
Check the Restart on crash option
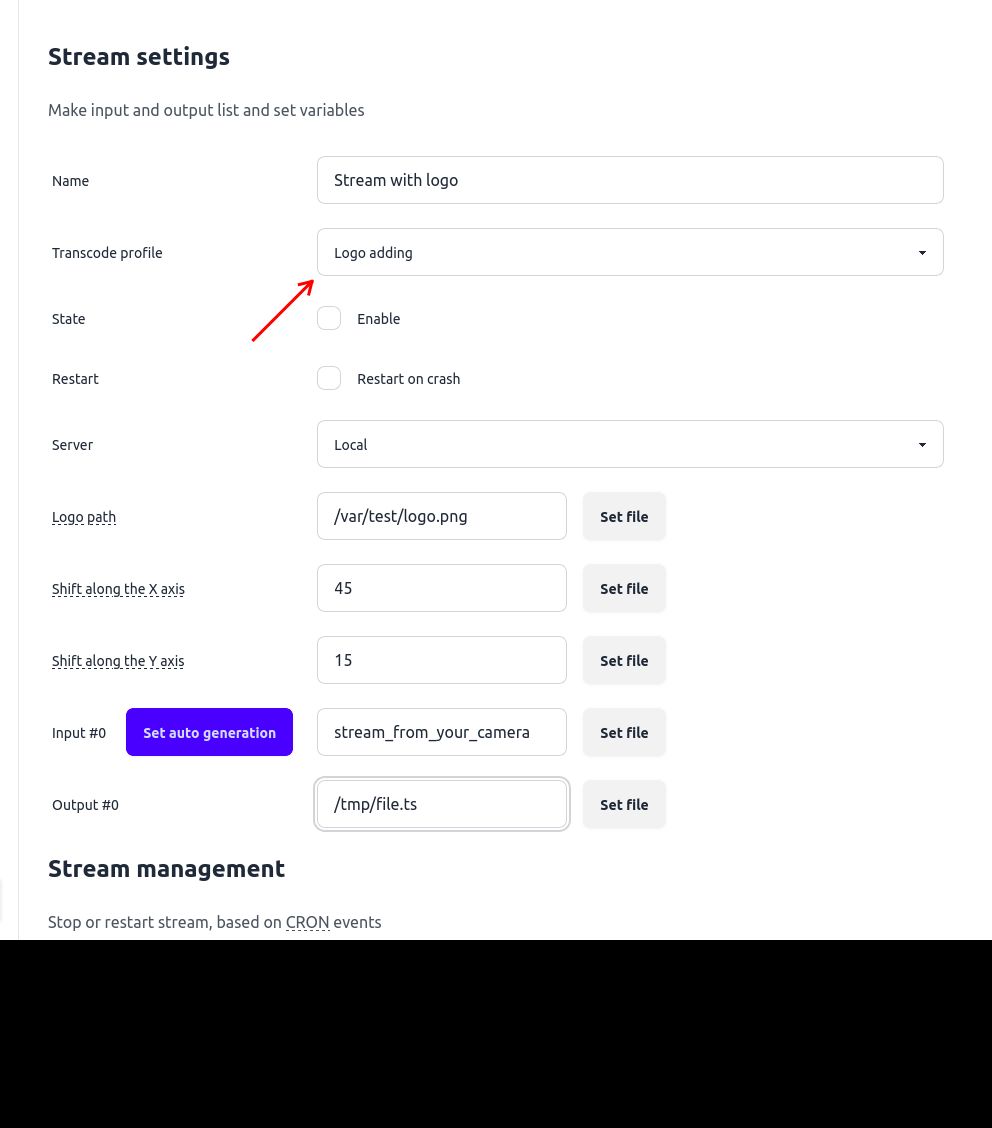(329, 378)
